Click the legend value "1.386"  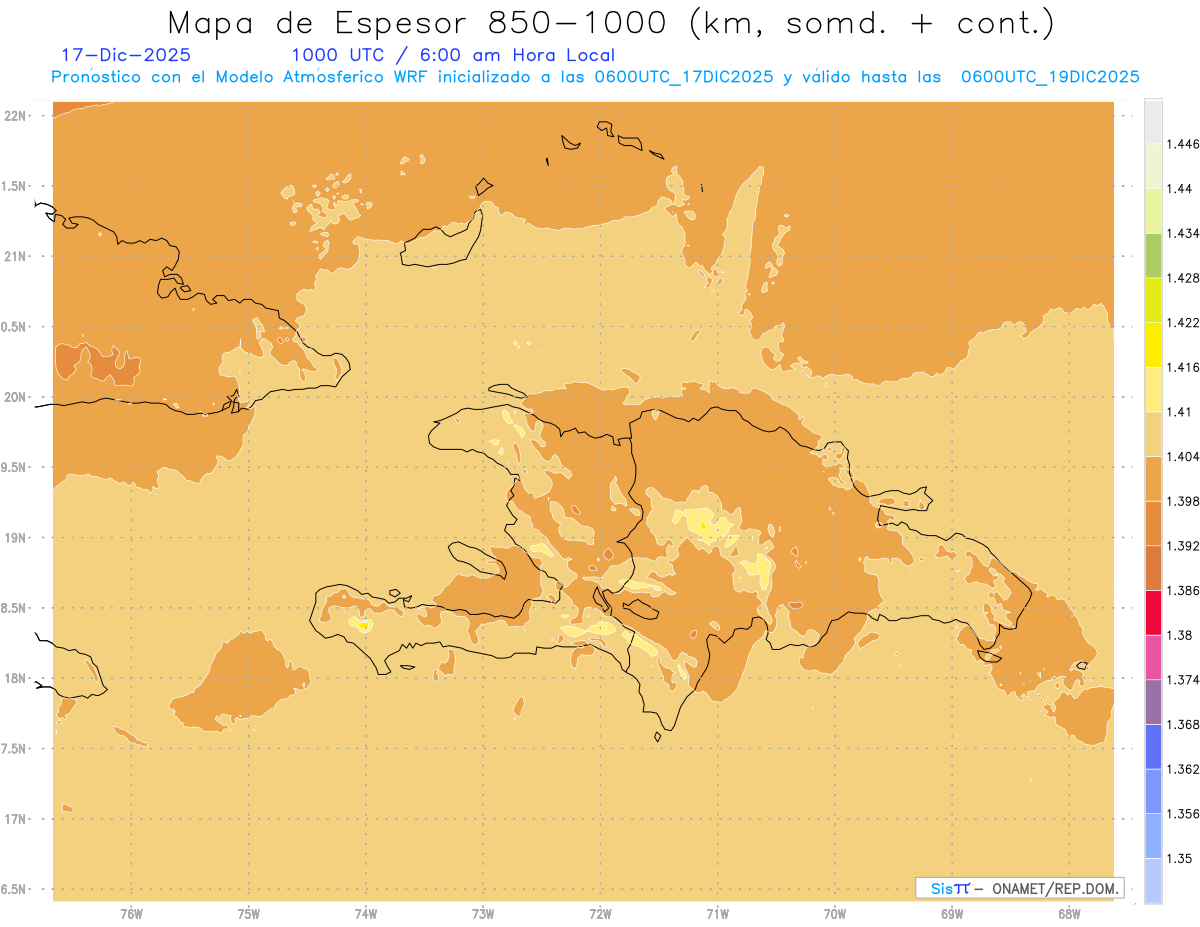coord(1182,590)
